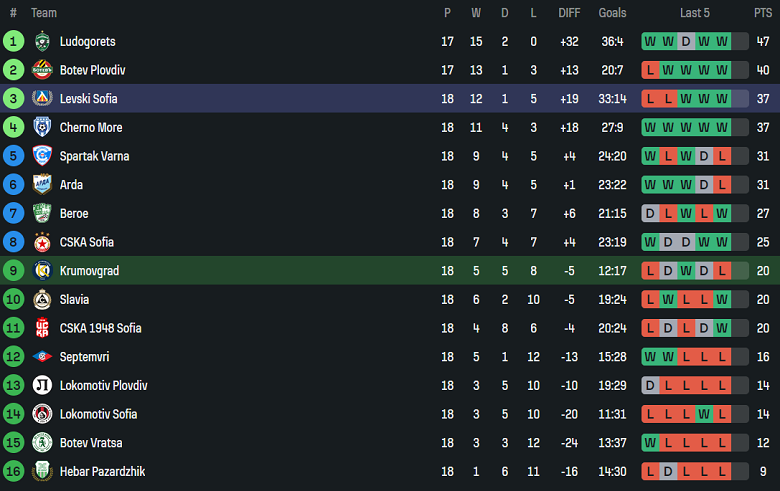Click the CSKA 1948 Sofia logo
This screenshot has height=491, width=780.
[42, 328]
